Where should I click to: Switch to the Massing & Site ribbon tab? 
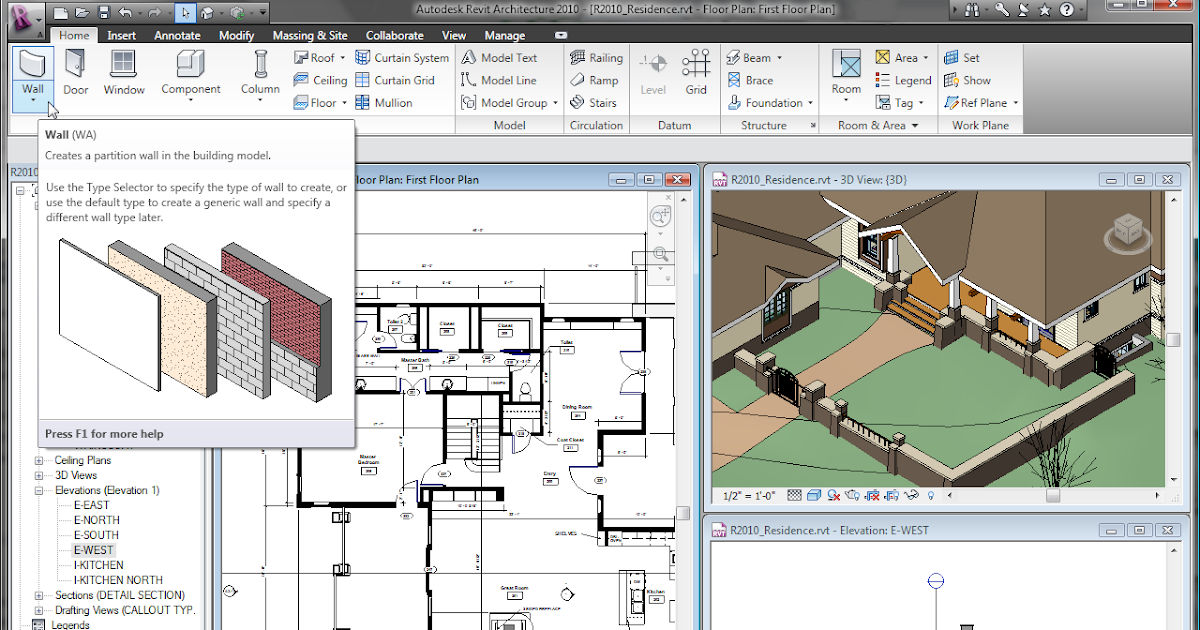tap(310, 34)
